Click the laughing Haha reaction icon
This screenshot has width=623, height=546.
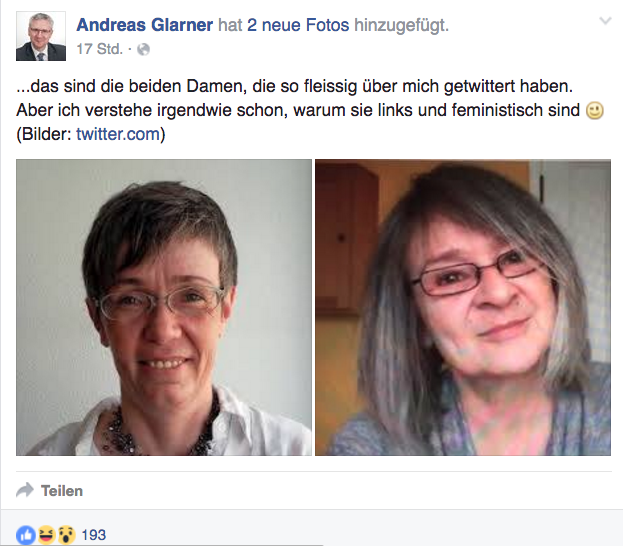46,535
